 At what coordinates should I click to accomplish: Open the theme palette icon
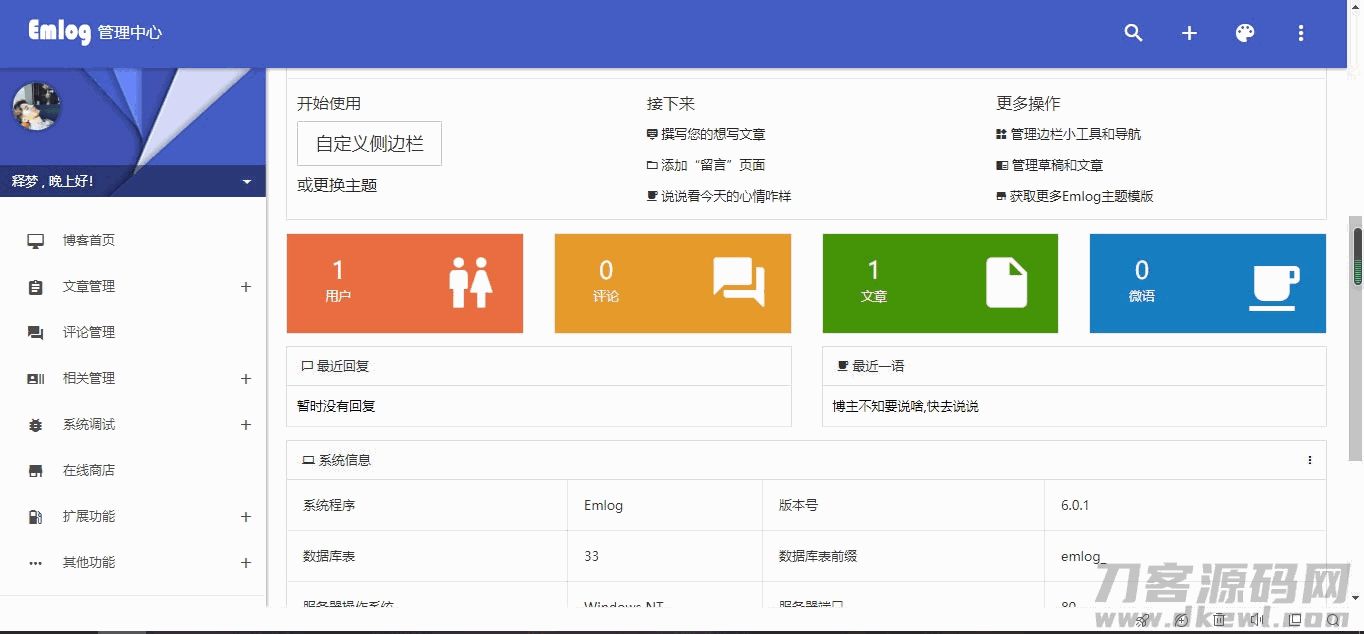[x=1245, y=33]
